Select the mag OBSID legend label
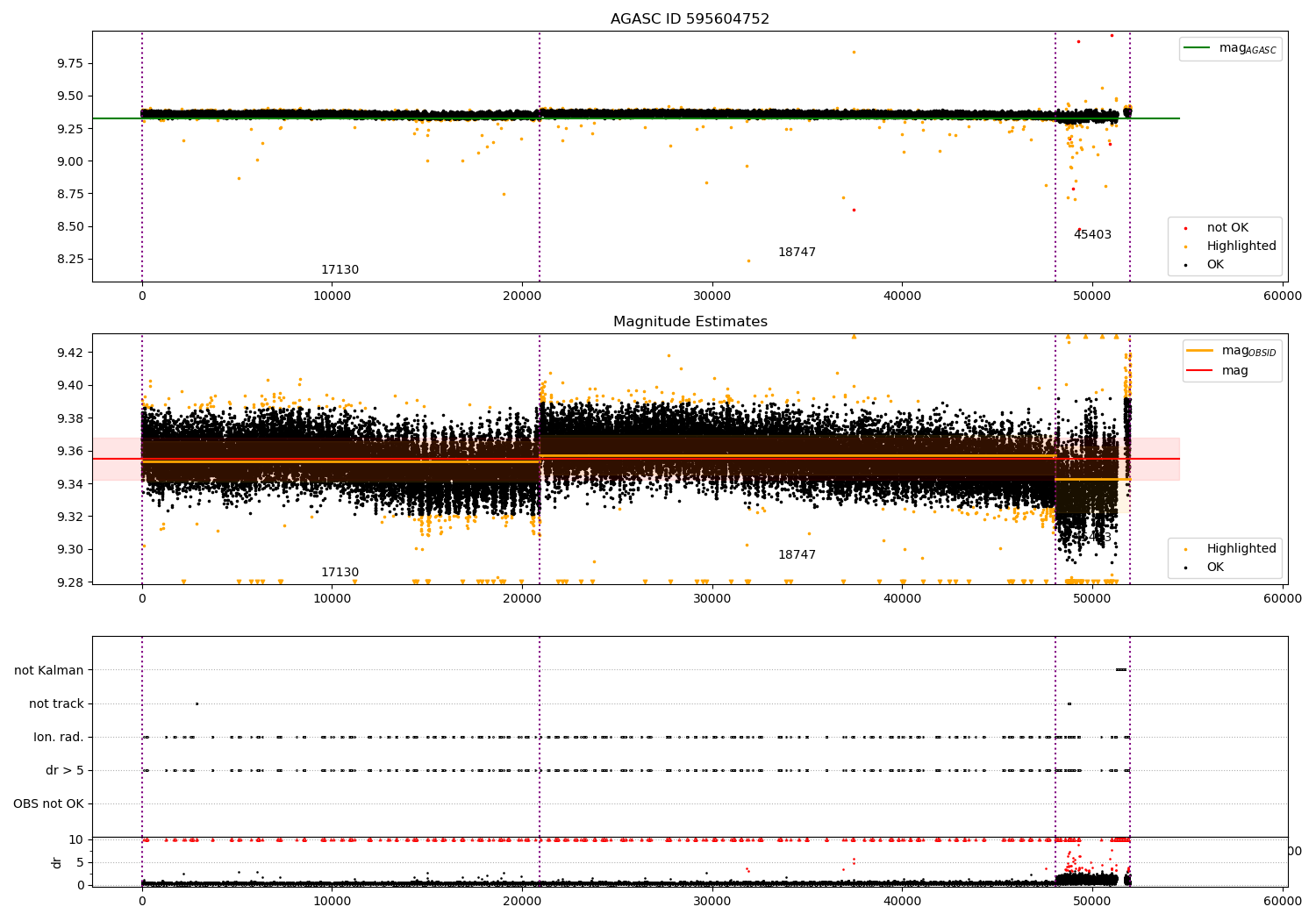1316x921 pixels. coord(1248,351)
